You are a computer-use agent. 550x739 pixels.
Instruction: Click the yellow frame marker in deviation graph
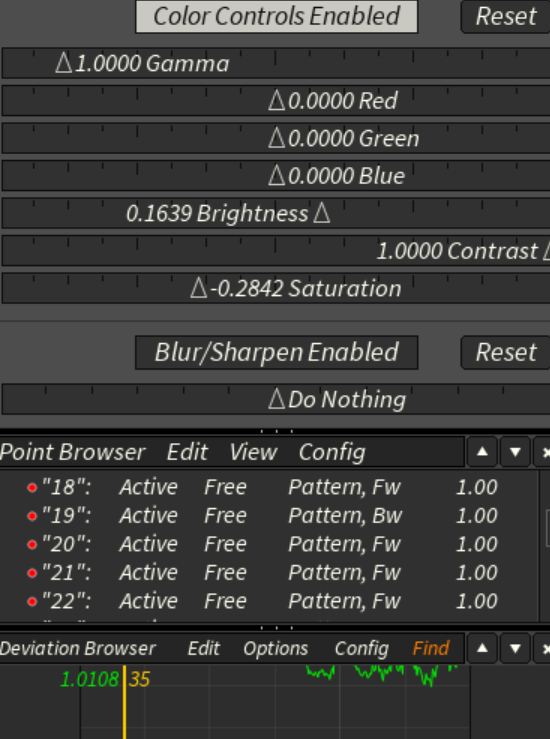[124, 702]
